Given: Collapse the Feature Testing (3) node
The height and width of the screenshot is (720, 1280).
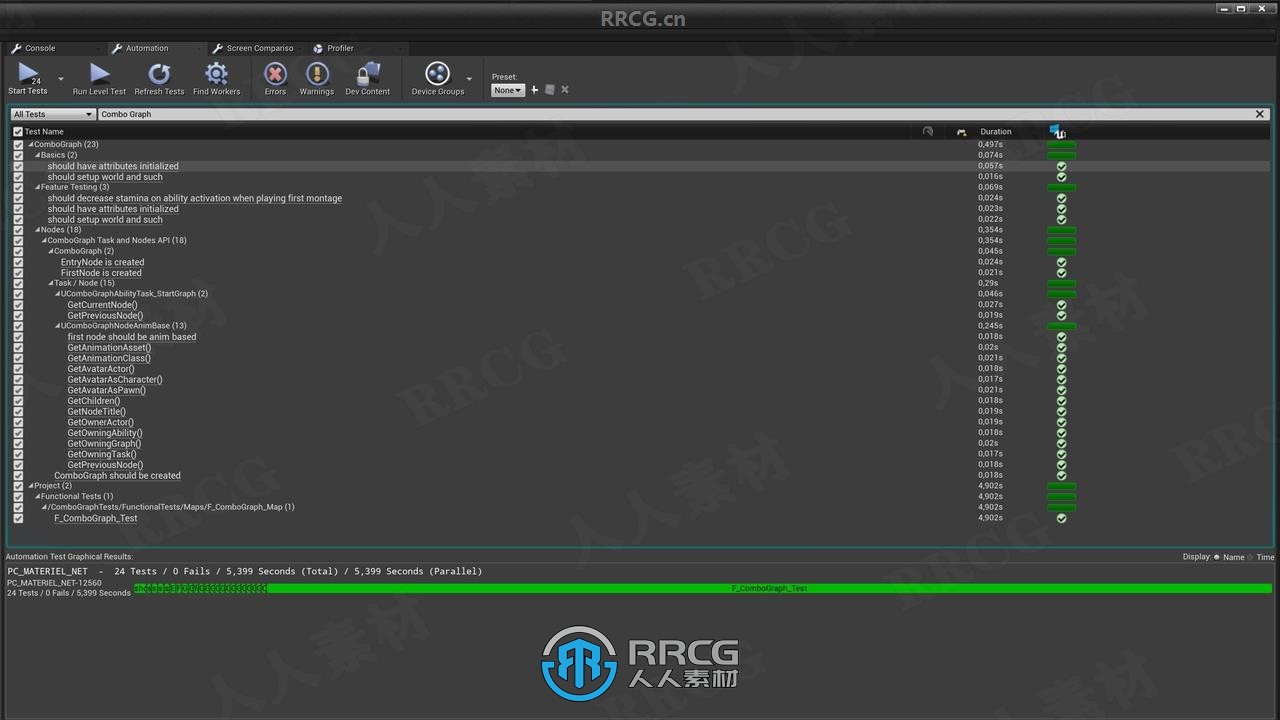Looking at the screenshot, I should (38, 187).
